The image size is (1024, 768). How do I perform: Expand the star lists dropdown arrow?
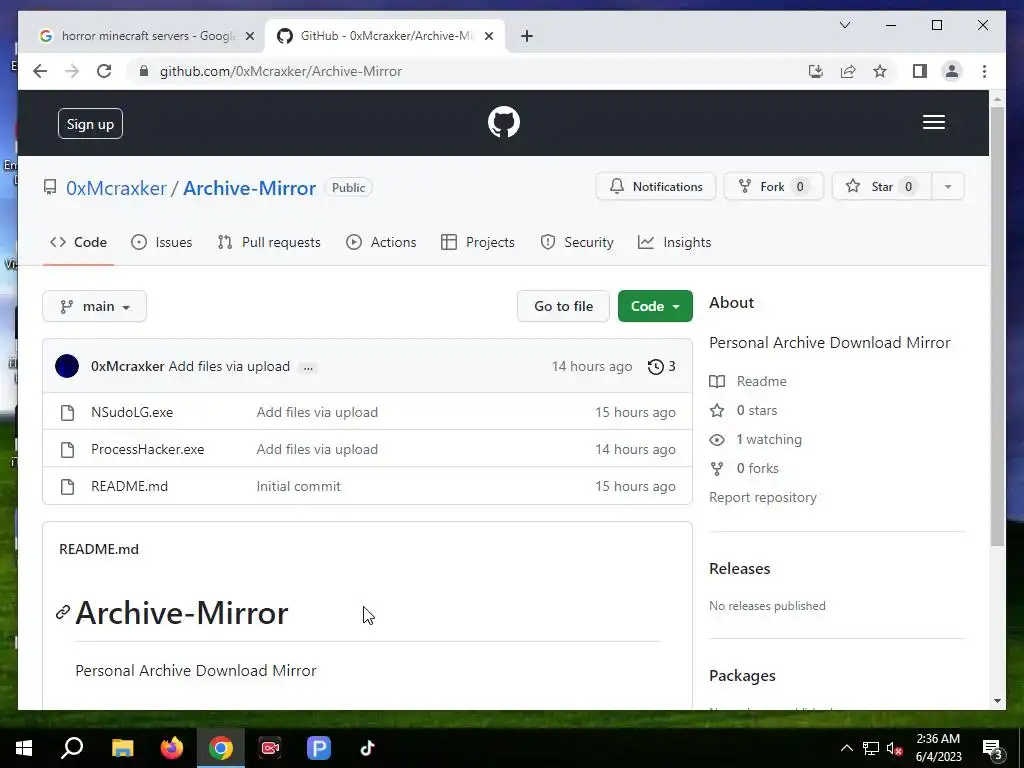[x=948, y=187]
